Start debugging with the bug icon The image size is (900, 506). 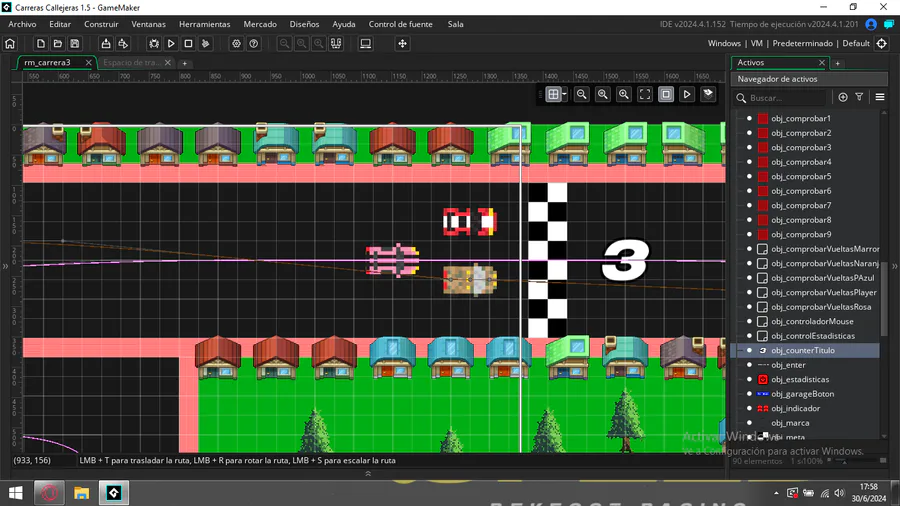(x=154, y=44)
